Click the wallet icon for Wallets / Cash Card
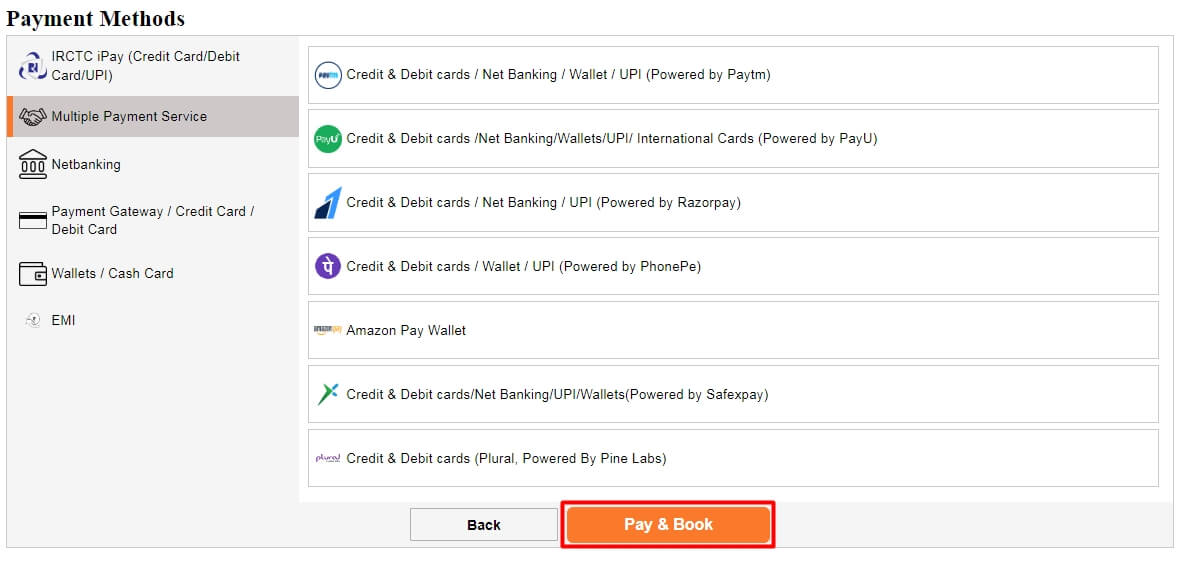1189x567 pixels. (33, 274)
